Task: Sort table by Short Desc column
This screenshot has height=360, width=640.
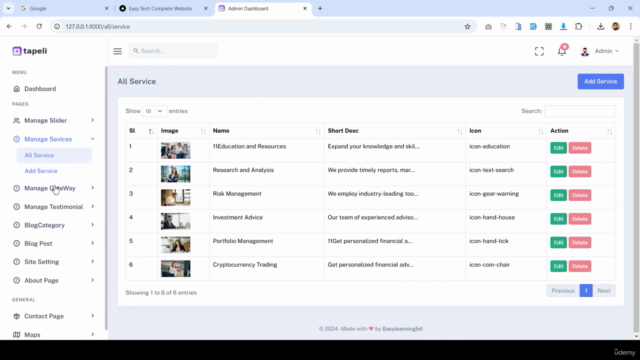Action: coord(395,131)
